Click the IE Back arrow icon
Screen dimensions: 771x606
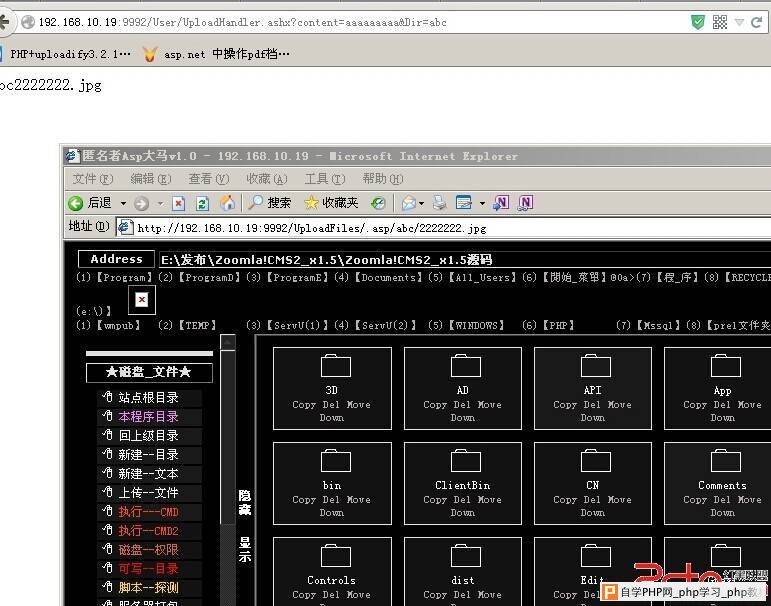click(76, 203)
